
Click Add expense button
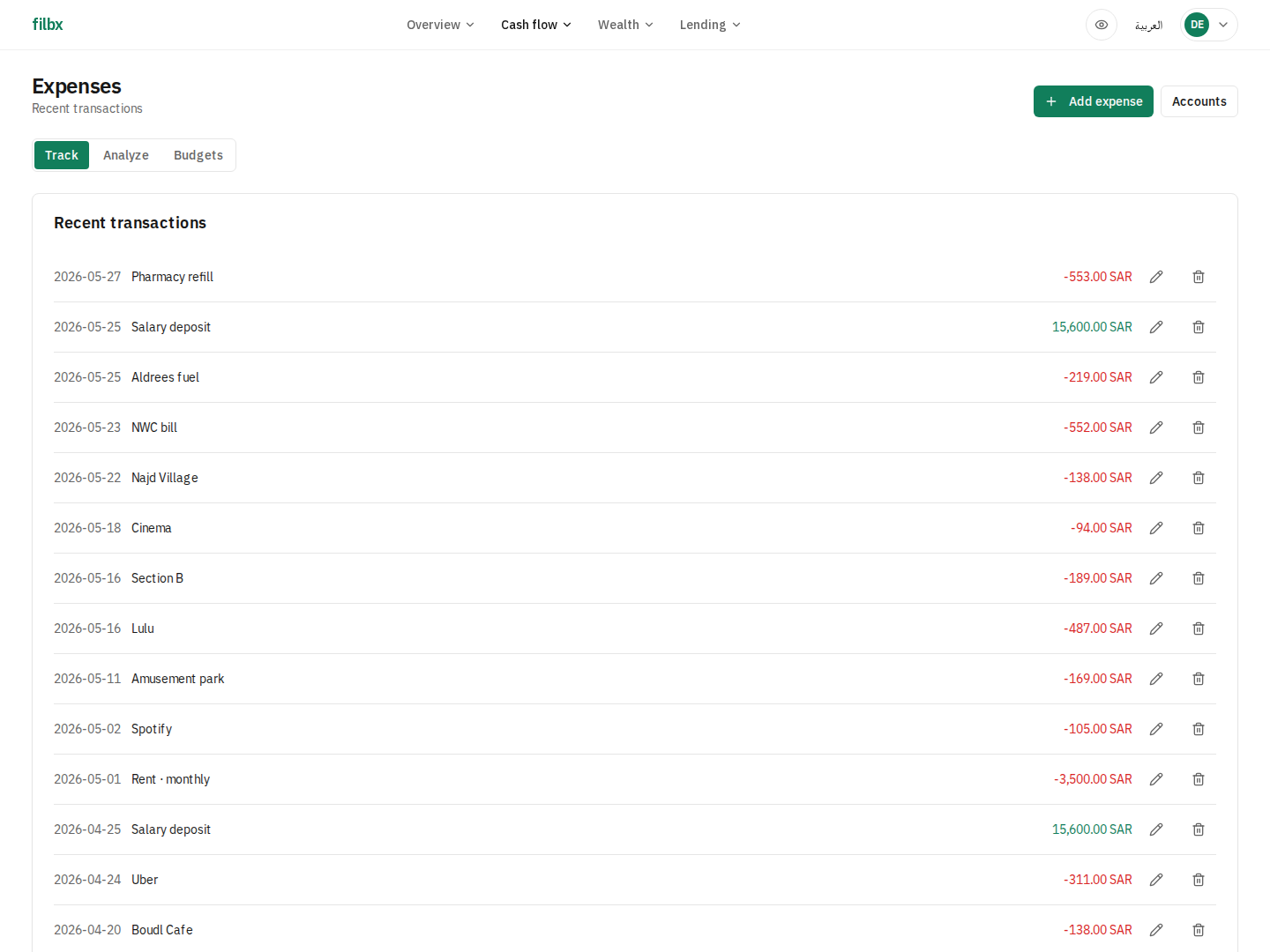coord(1094,101)
